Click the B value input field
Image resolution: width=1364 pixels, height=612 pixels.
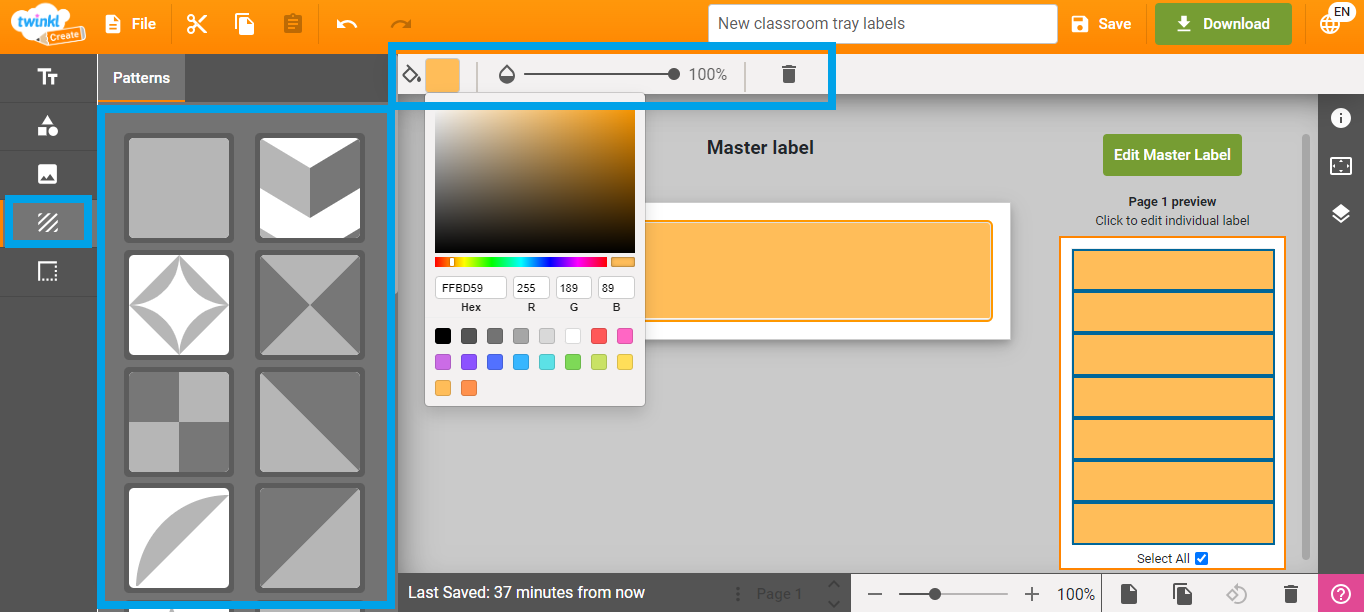616,288
